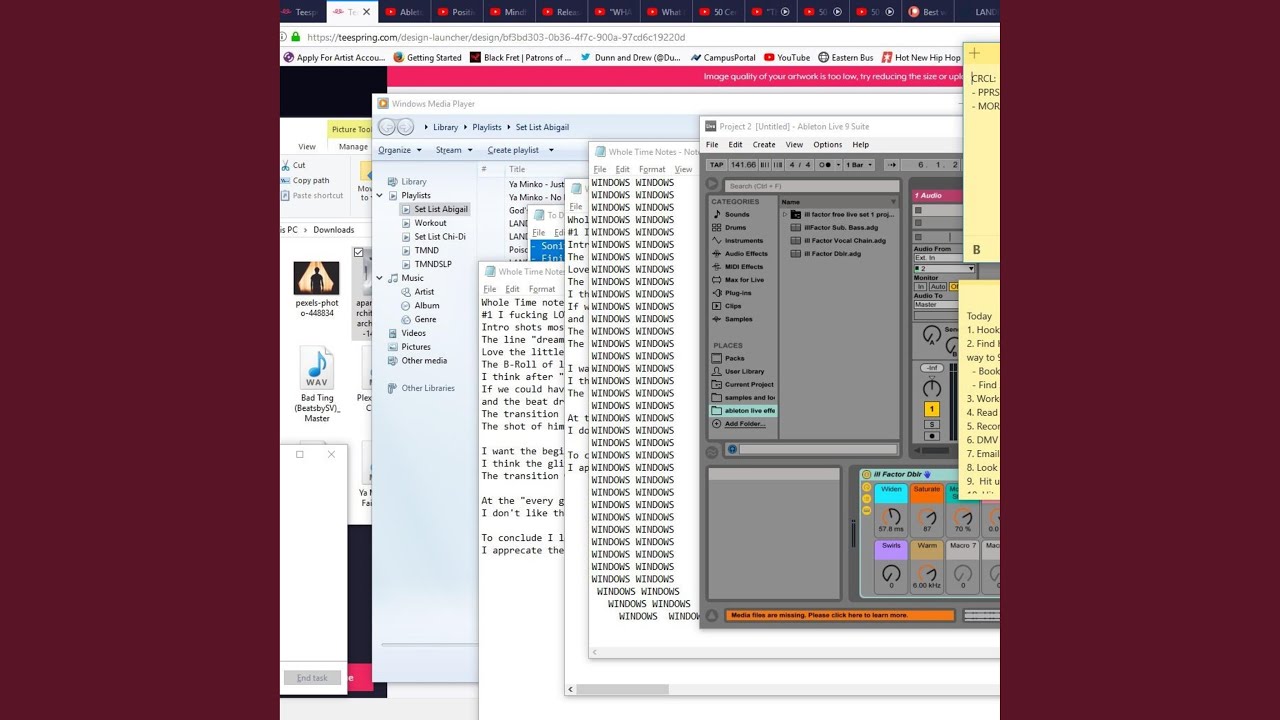Open User Library in Ableton places
Screen dimensions: 1280x720
[743, 371]
